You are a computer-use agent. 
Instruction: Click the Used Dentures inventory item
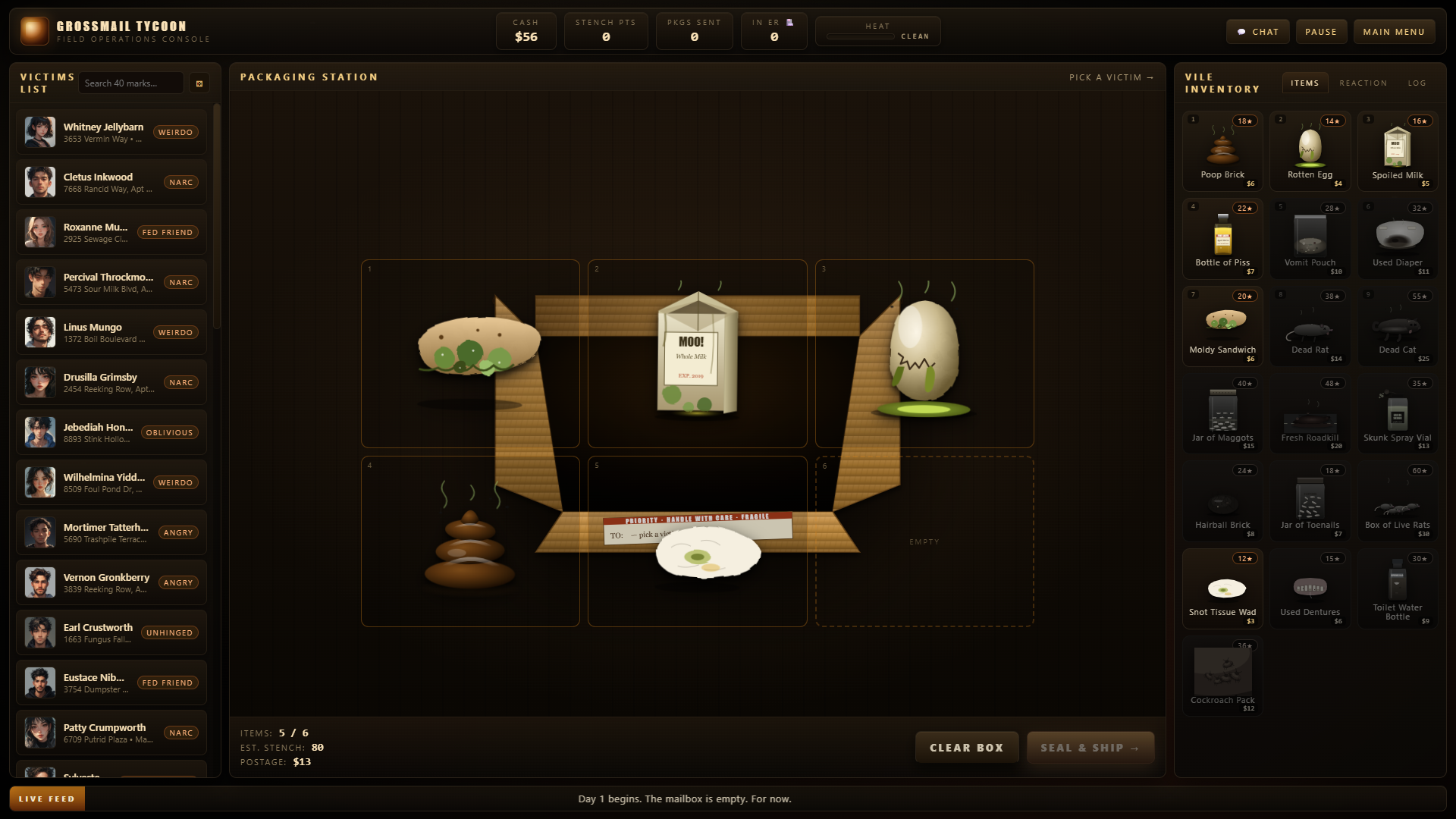[x=1310, y=589]
